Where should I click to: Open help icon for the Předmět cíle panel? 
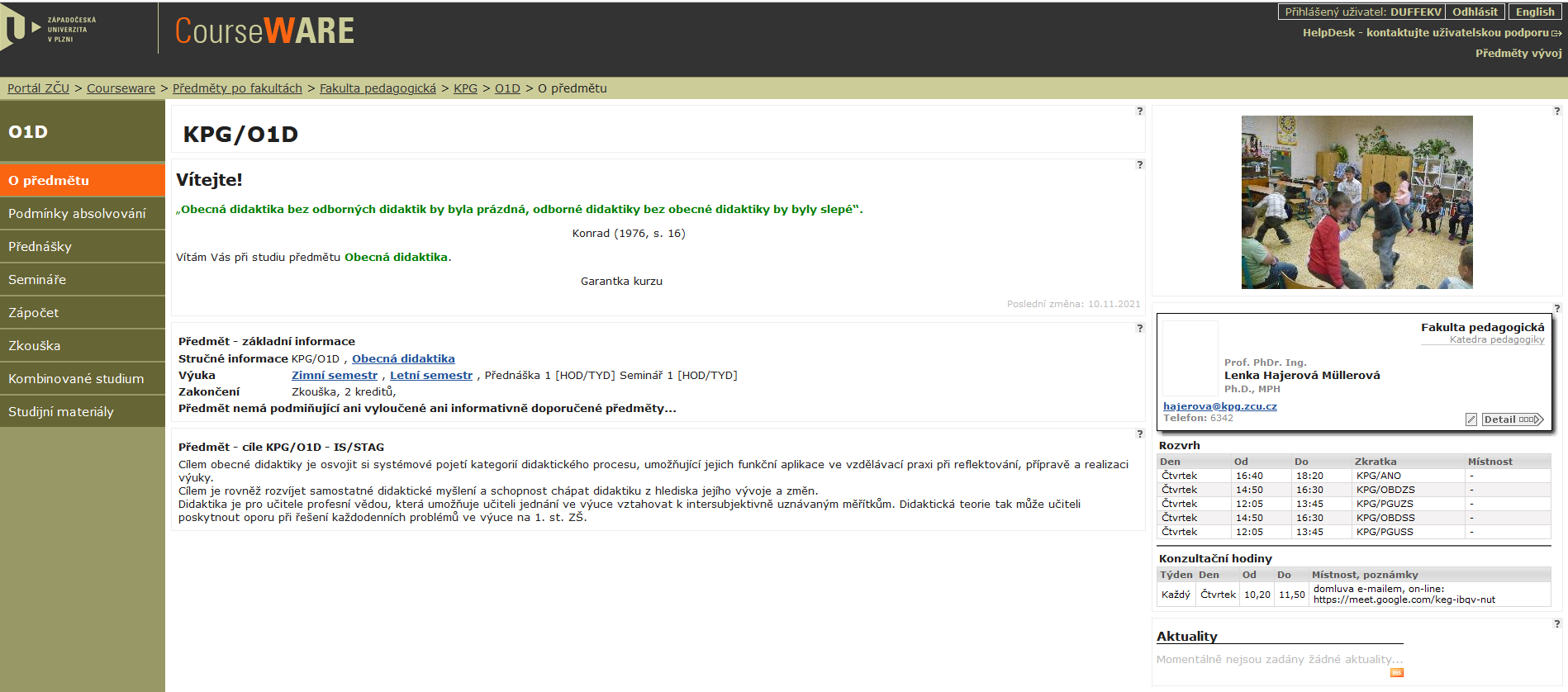point(1139,434)
